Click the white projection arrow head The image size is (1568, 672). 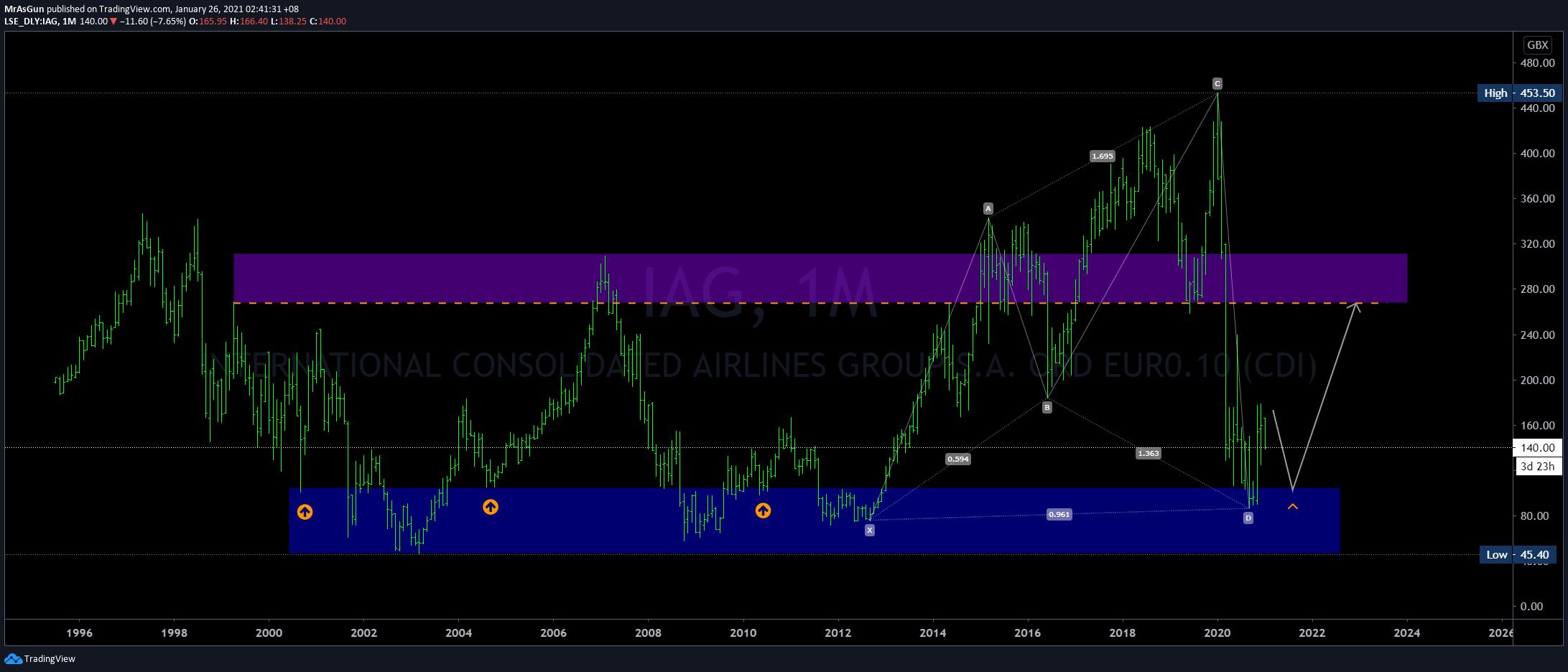tap(1355, 306)
